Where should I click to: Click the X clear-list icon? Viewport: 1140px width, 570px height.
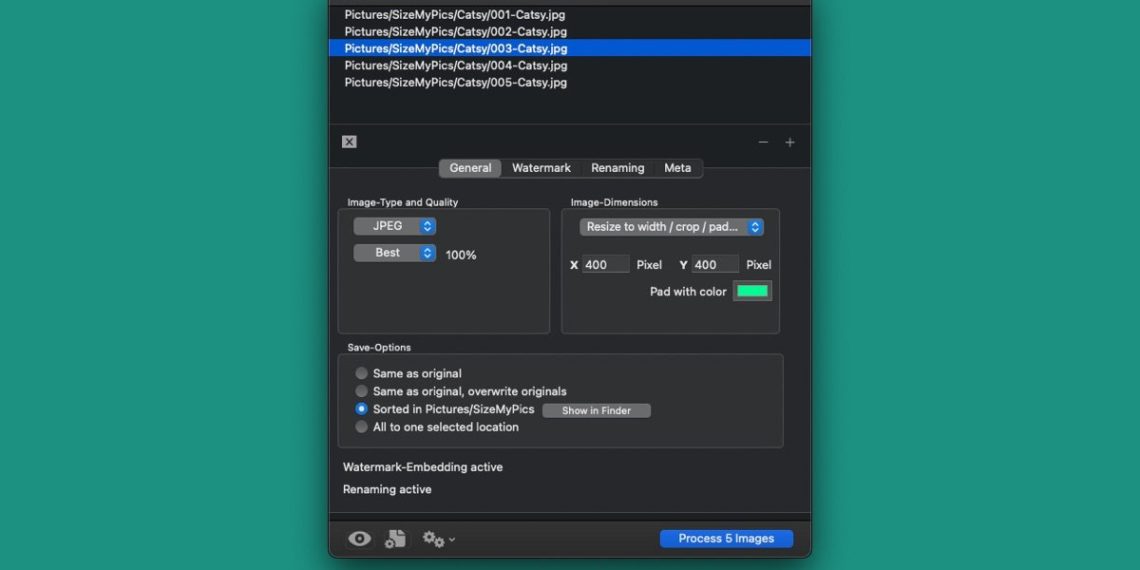(x=349, y=142)
